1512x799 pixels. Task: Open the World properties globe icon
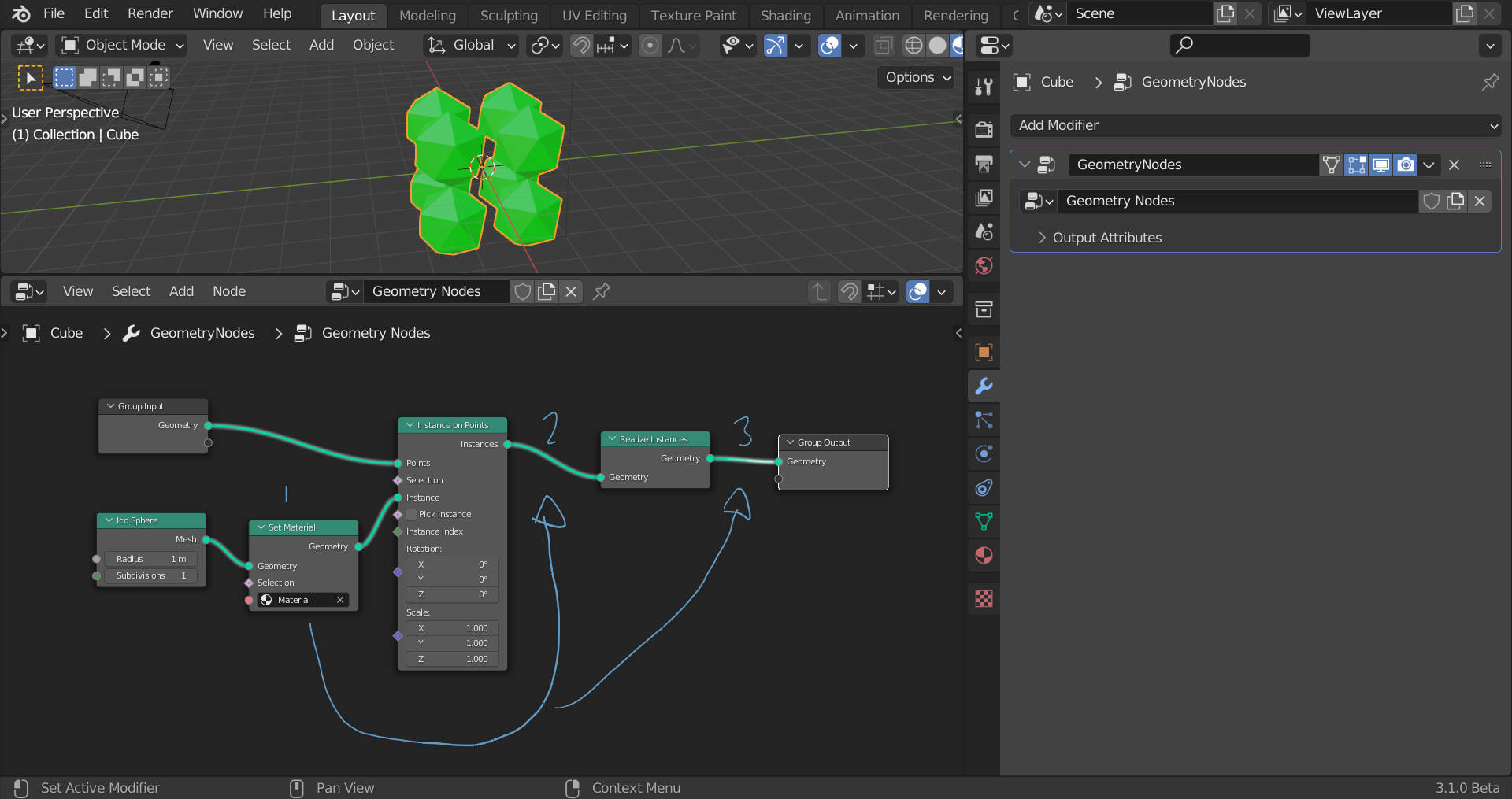click(x=983, y=266)
